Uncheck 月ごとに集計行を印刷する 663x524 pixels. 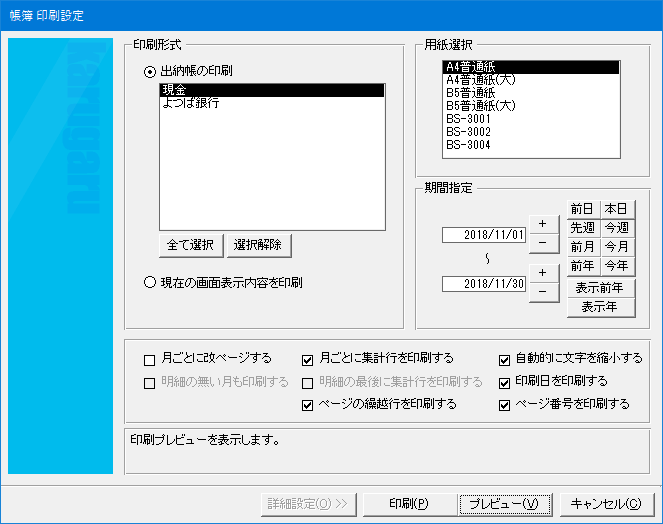pyautogui.click(x=307, y=360)
